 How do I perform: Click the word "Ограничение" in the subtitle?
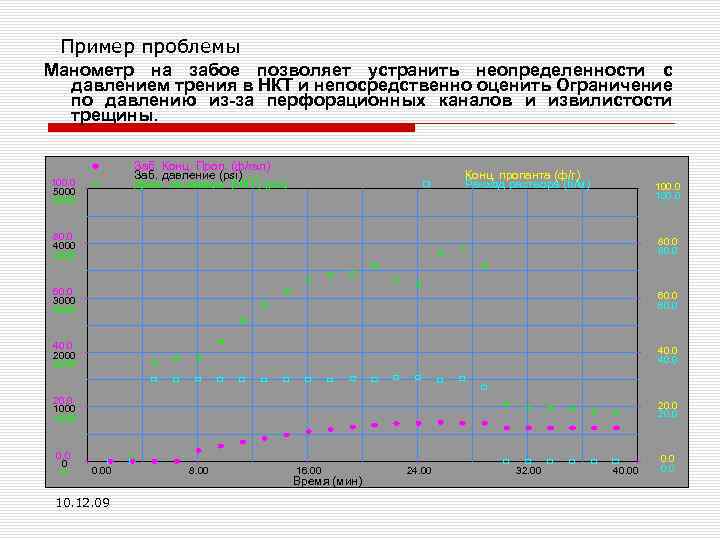point(614,85)
